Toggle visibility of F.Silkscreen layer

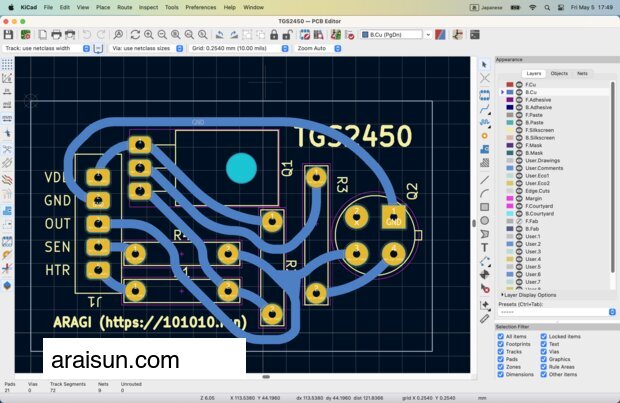pyautogui.click(x=520, y=130)
